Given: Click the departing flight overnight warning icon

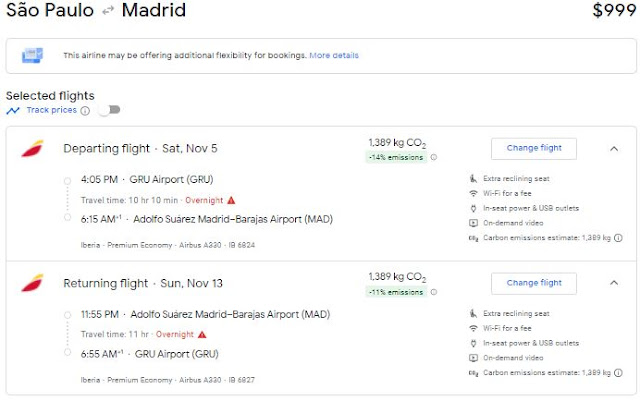Looking at the screenshot, I should (x=232, y=200).
